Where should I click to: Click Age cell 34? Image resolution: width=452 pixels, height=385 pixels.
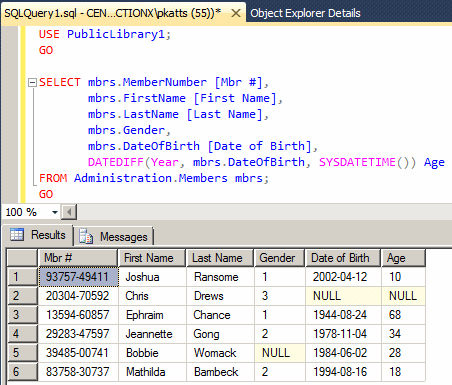pyautogui.click(x=403, y=334)
